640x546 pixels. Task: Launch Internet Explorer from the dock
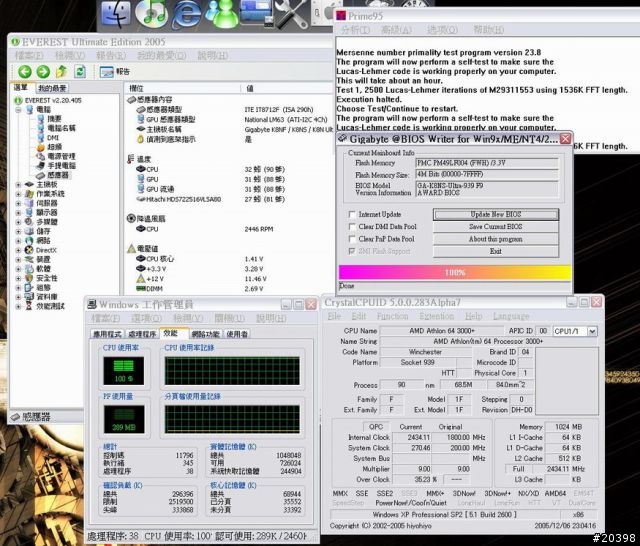tap(186, 14)
